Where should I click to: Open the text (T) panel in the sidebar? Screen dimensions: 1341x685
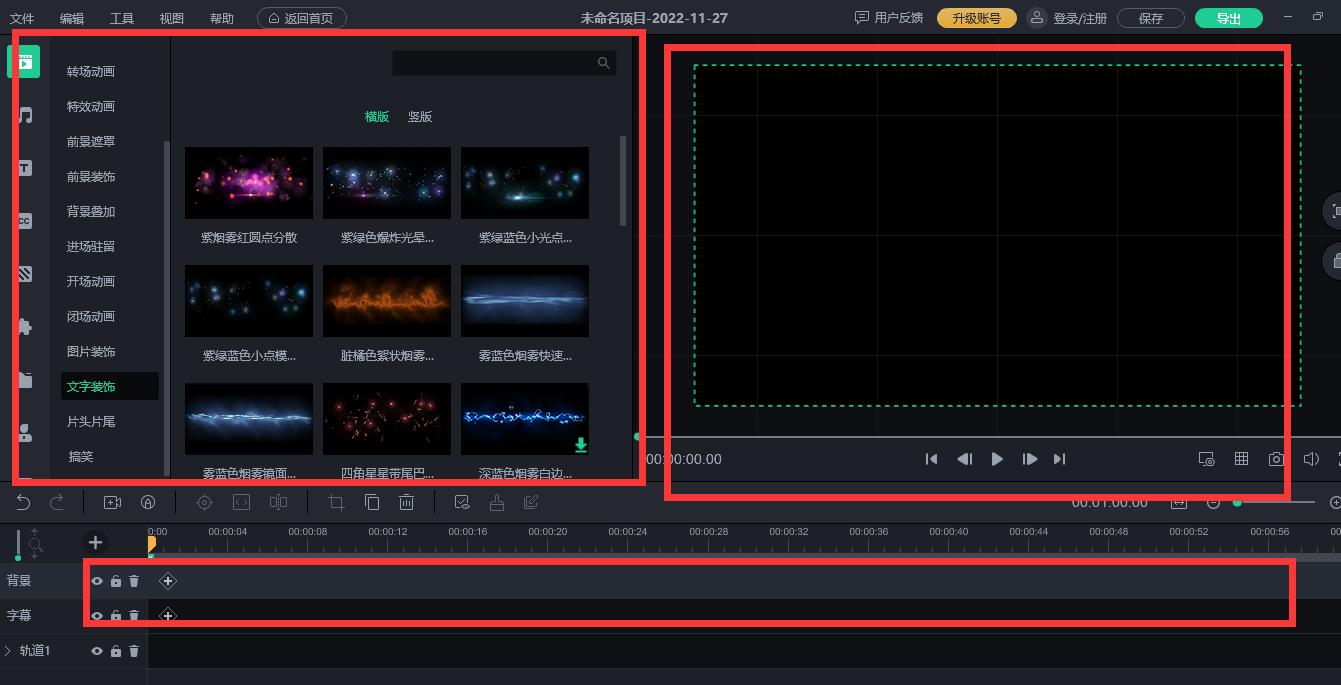pos(23,168)
